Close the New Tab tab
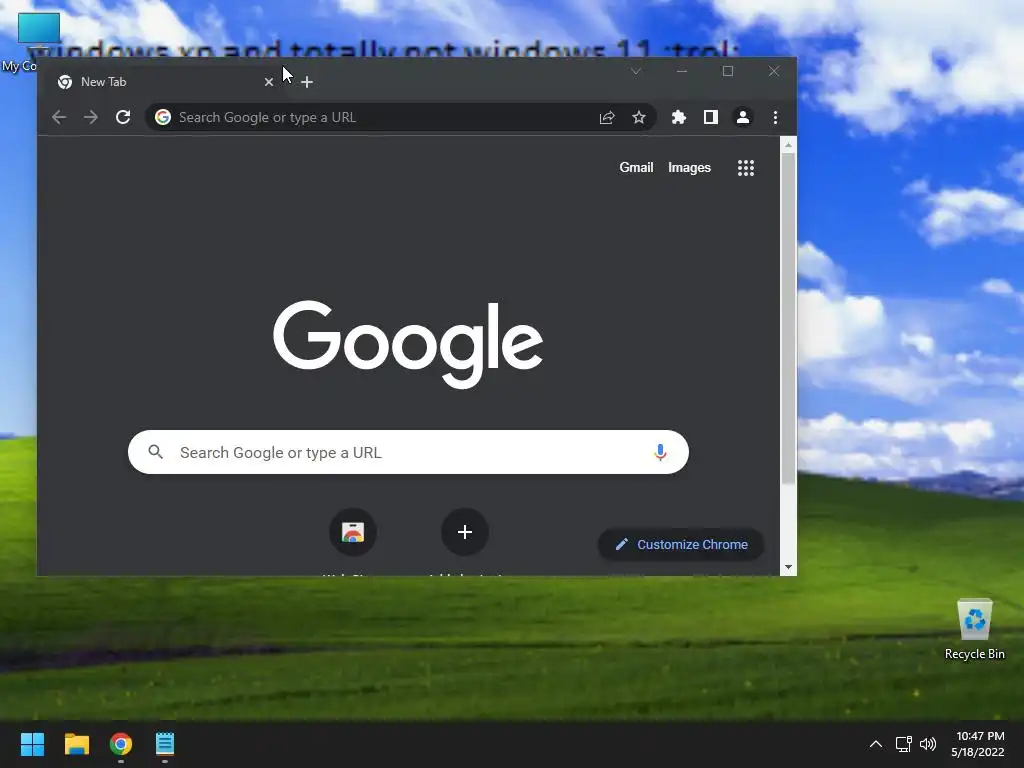 (268, 82)
